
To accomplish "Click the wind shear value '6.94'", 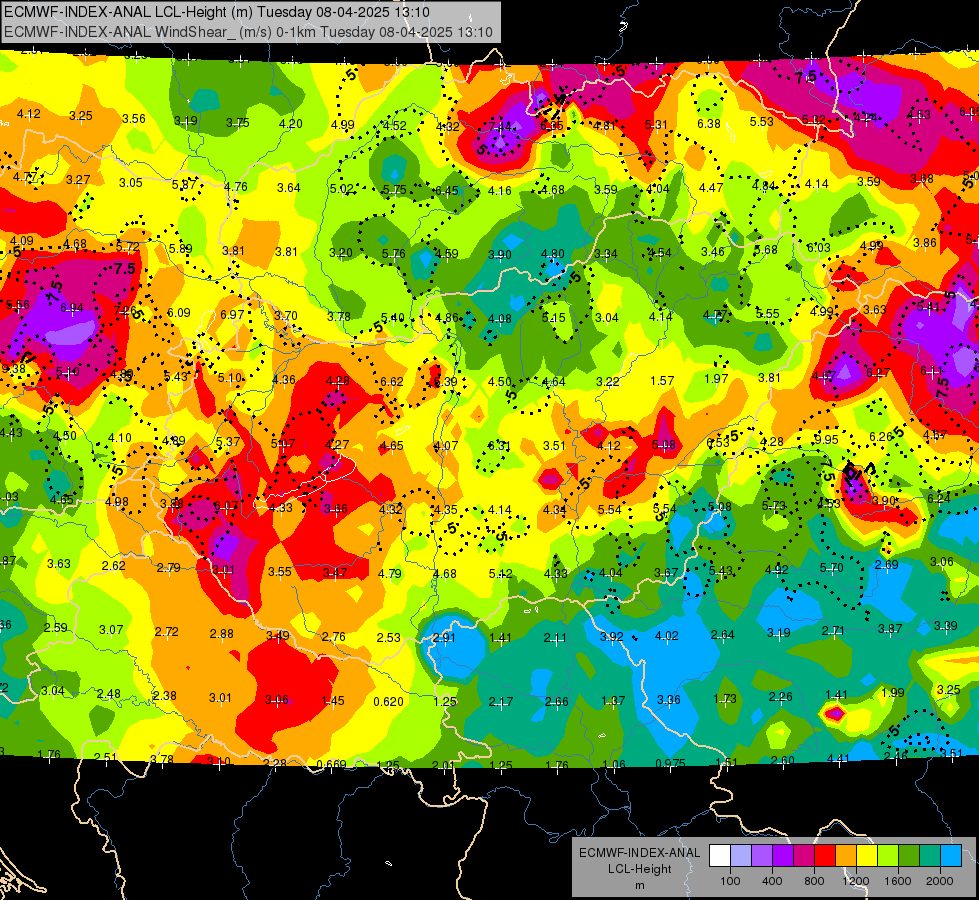I will (x=72, y=308).
